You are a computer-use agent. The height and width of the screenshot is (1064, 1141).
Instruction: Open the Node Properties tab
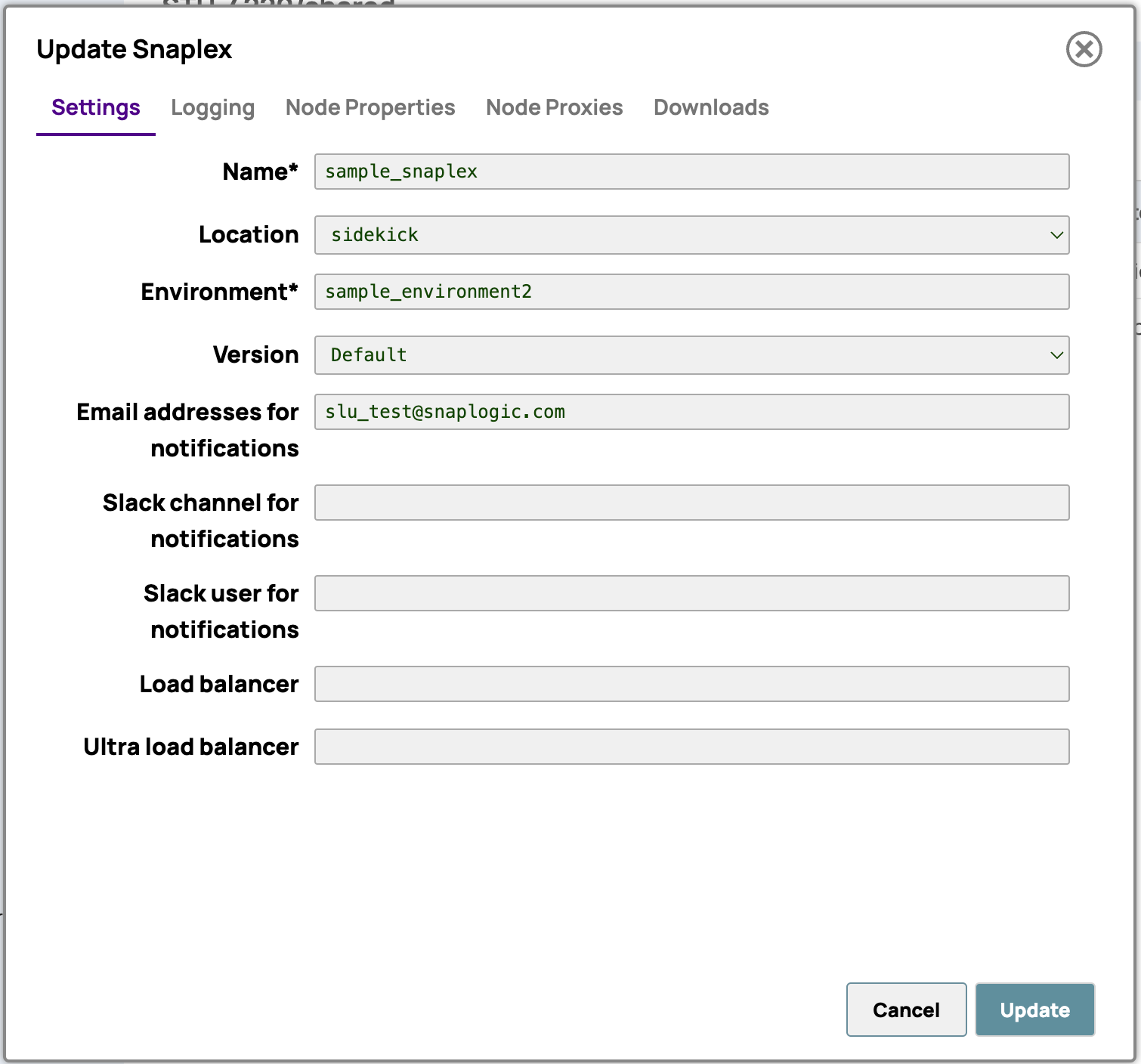point(370,108)
